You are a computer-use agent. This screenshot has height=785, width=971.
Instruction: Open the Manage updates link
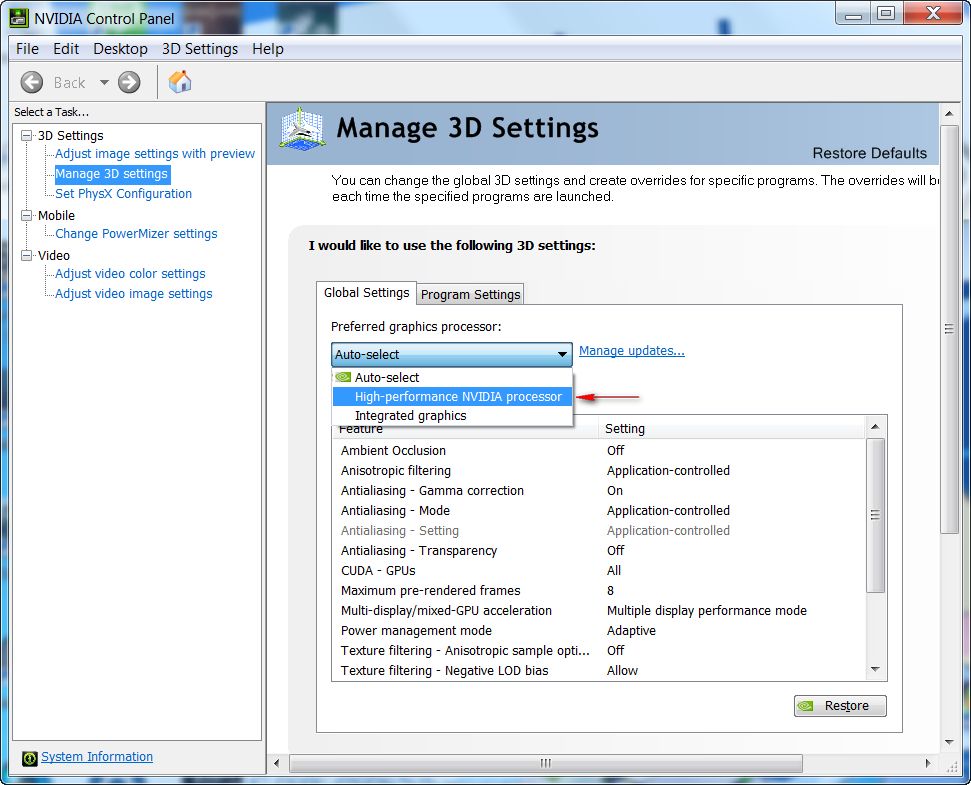(631, 351)
